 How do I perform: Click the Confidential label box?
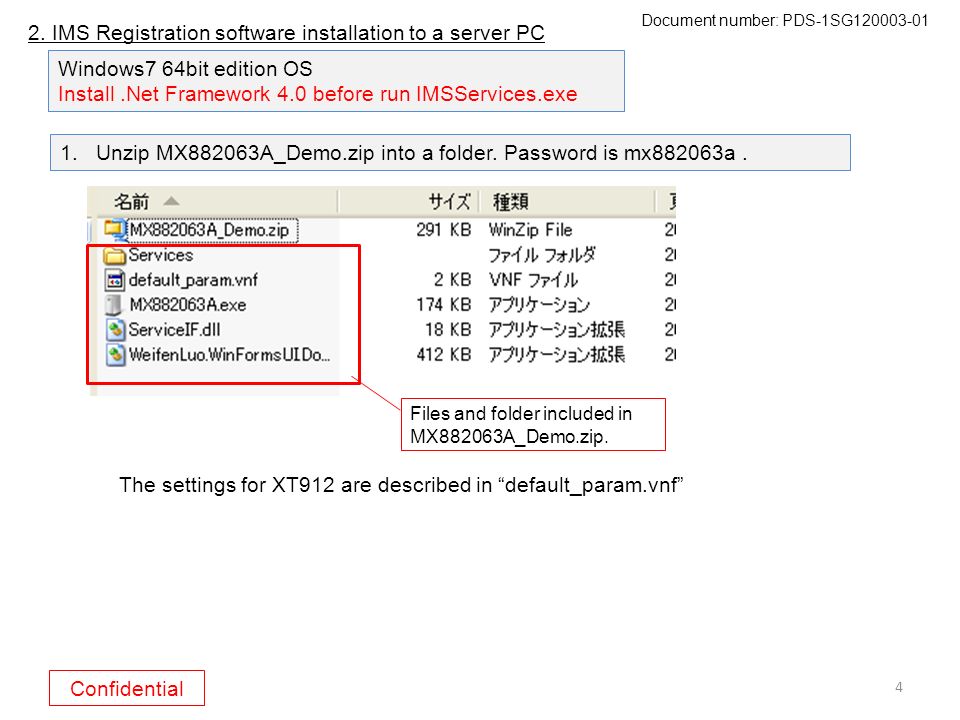(x=127, y=688)
